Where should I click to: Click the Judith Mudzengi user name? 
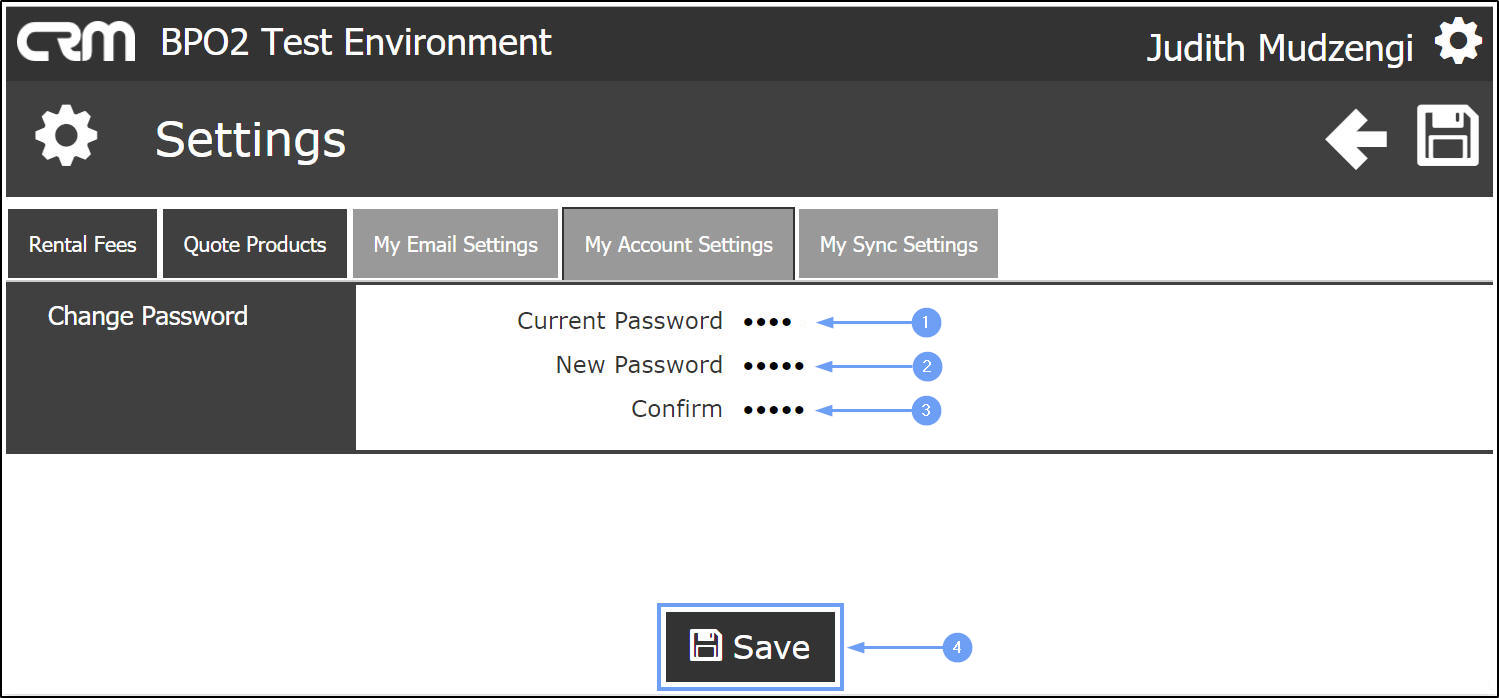[x=1279, y=47]
